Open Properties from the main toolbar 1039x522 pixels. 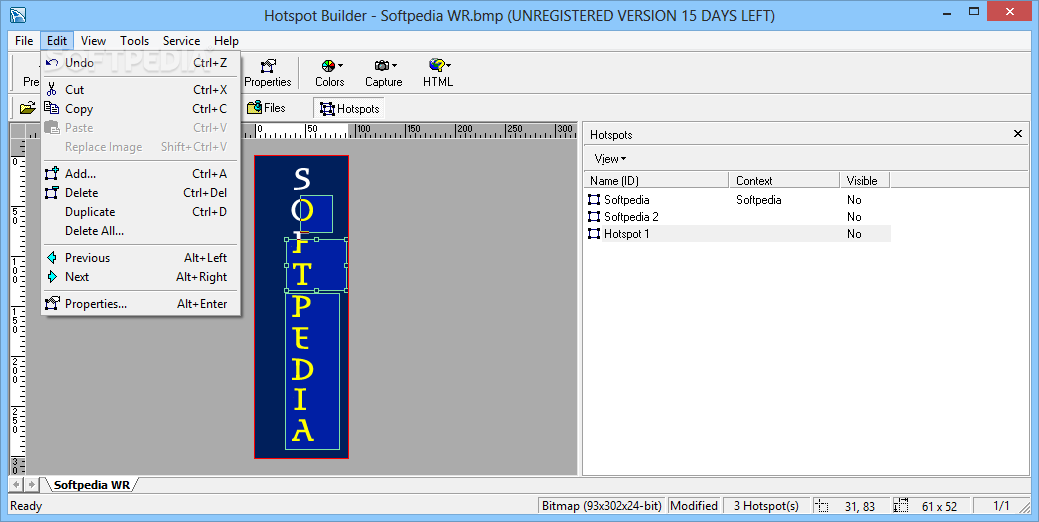(x=268, y=73)
